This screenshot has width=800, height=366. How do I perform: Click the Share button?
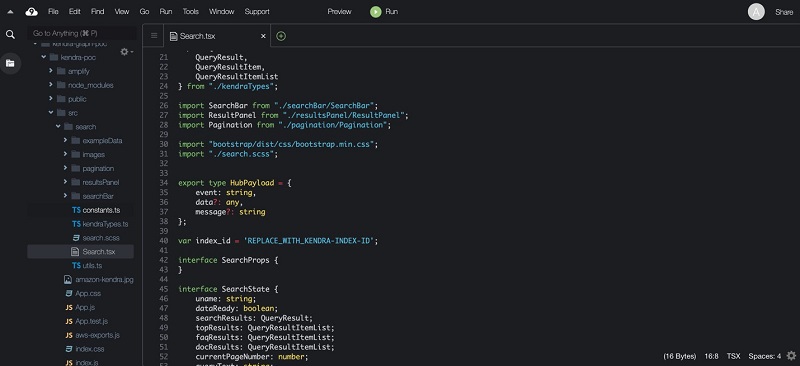(784, 12)
